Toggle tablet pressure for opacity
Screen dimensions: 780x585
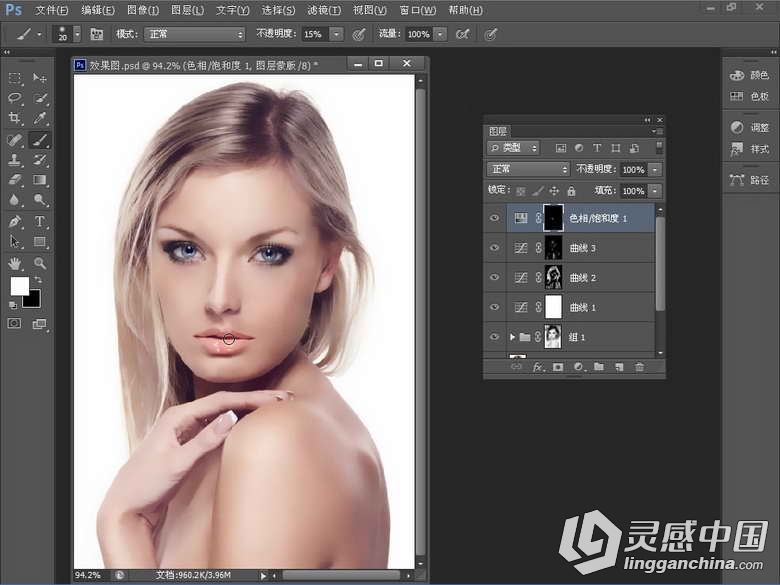pyautogui.click(x=359, y=34)
